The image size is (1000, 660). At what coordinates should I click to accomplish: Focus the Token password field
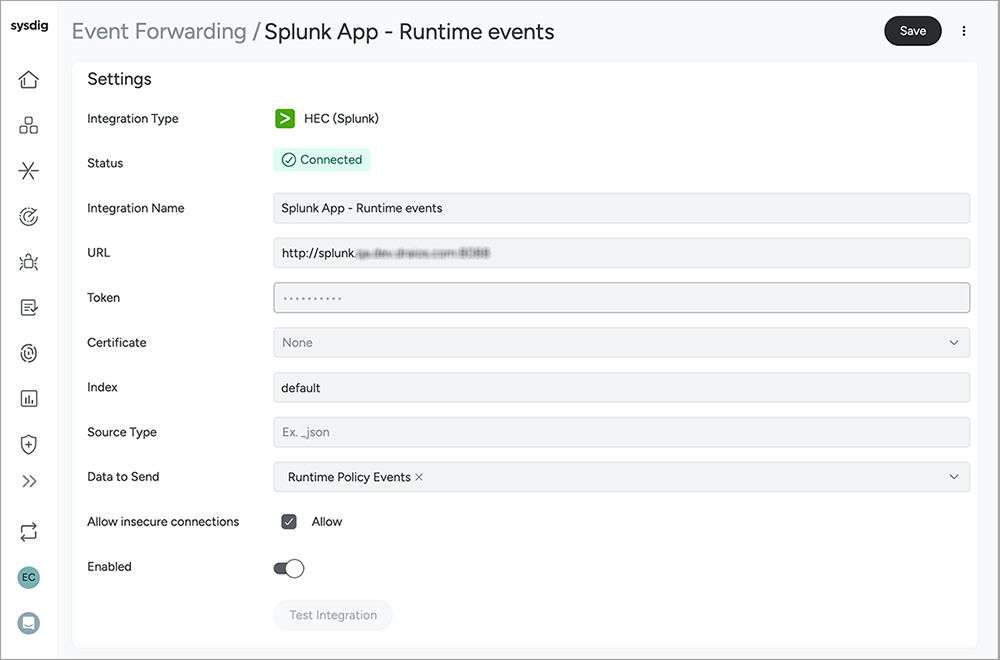pos(622,298)
